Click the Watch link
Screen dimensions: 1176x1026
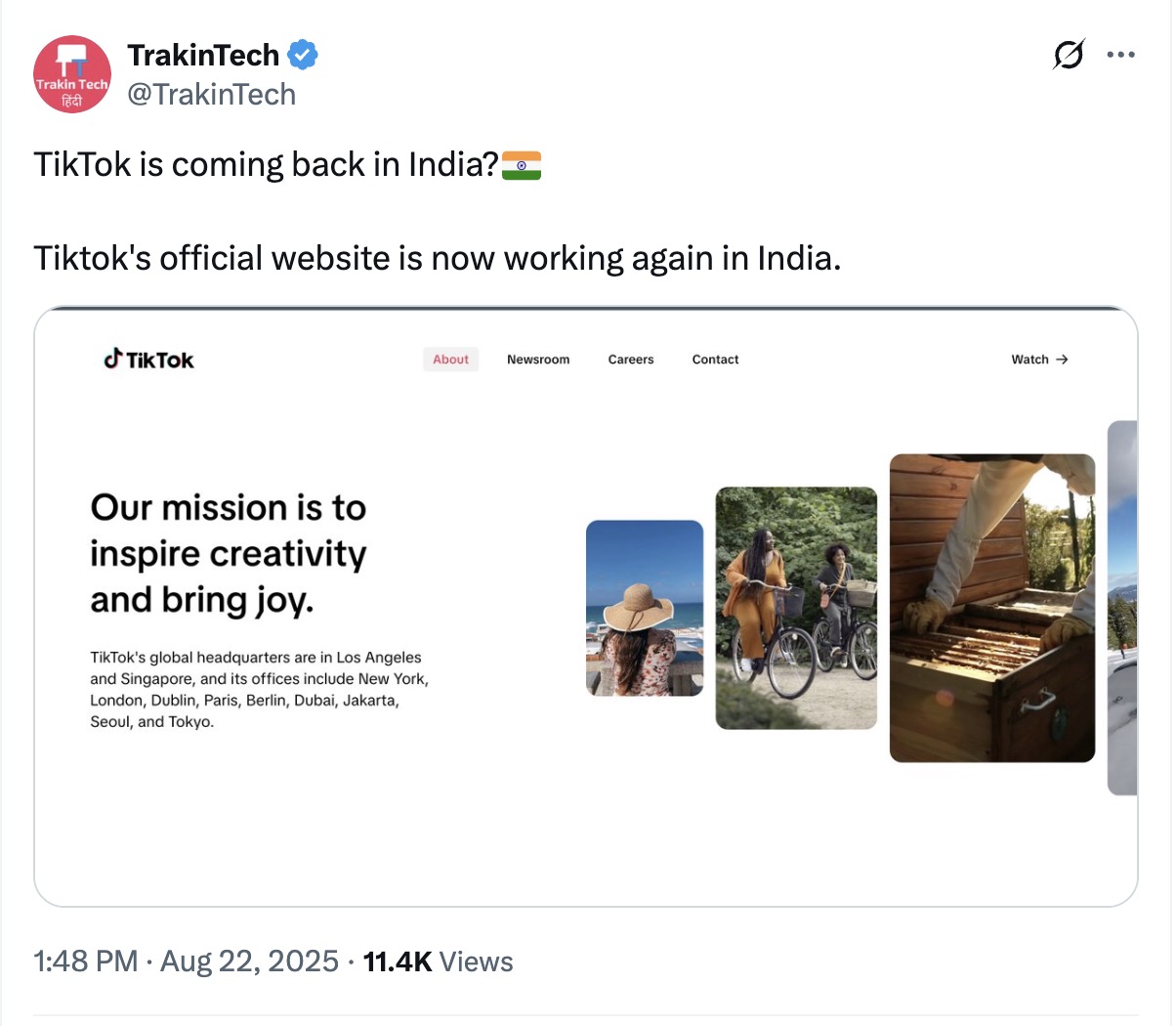[1029, 360]
